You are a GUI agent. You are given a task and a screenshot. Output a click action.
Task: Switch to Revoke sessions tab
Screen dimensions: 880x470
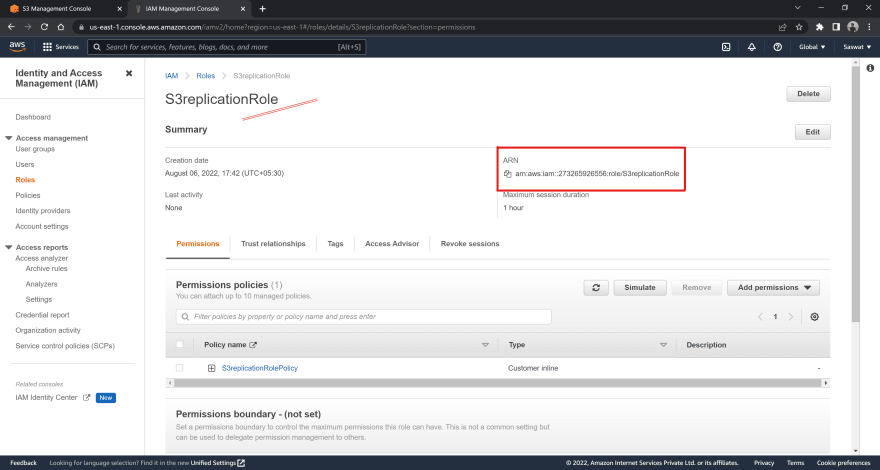[470, 244]
